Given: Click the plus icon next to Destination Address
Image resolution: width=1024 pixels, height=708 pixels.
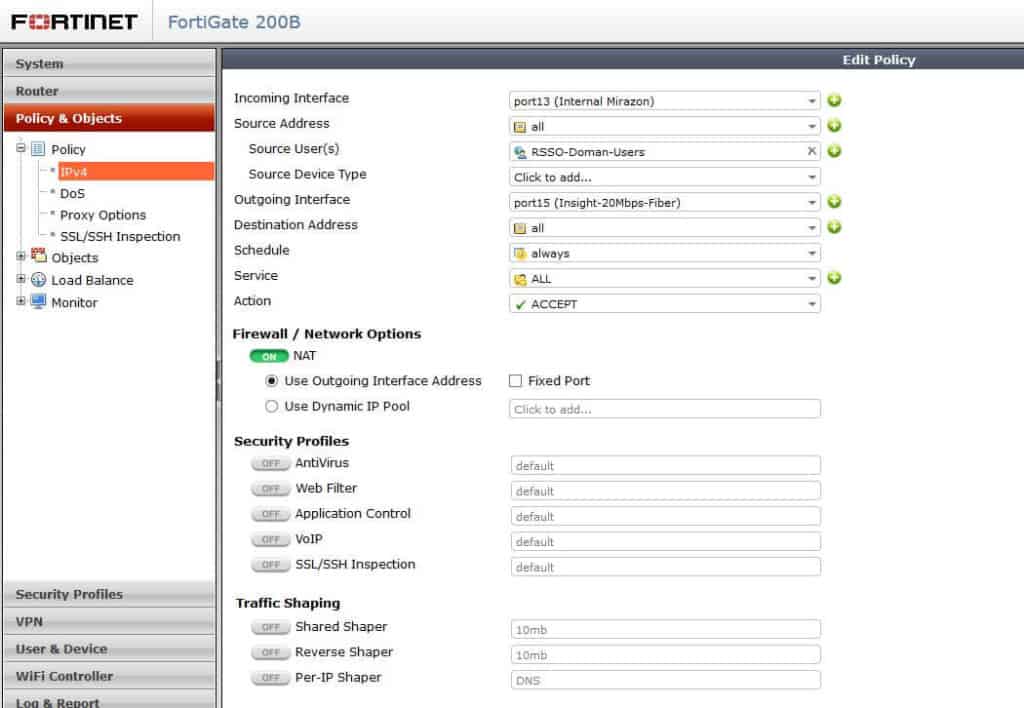Looking at the screenshot, I should pos(835,227).
